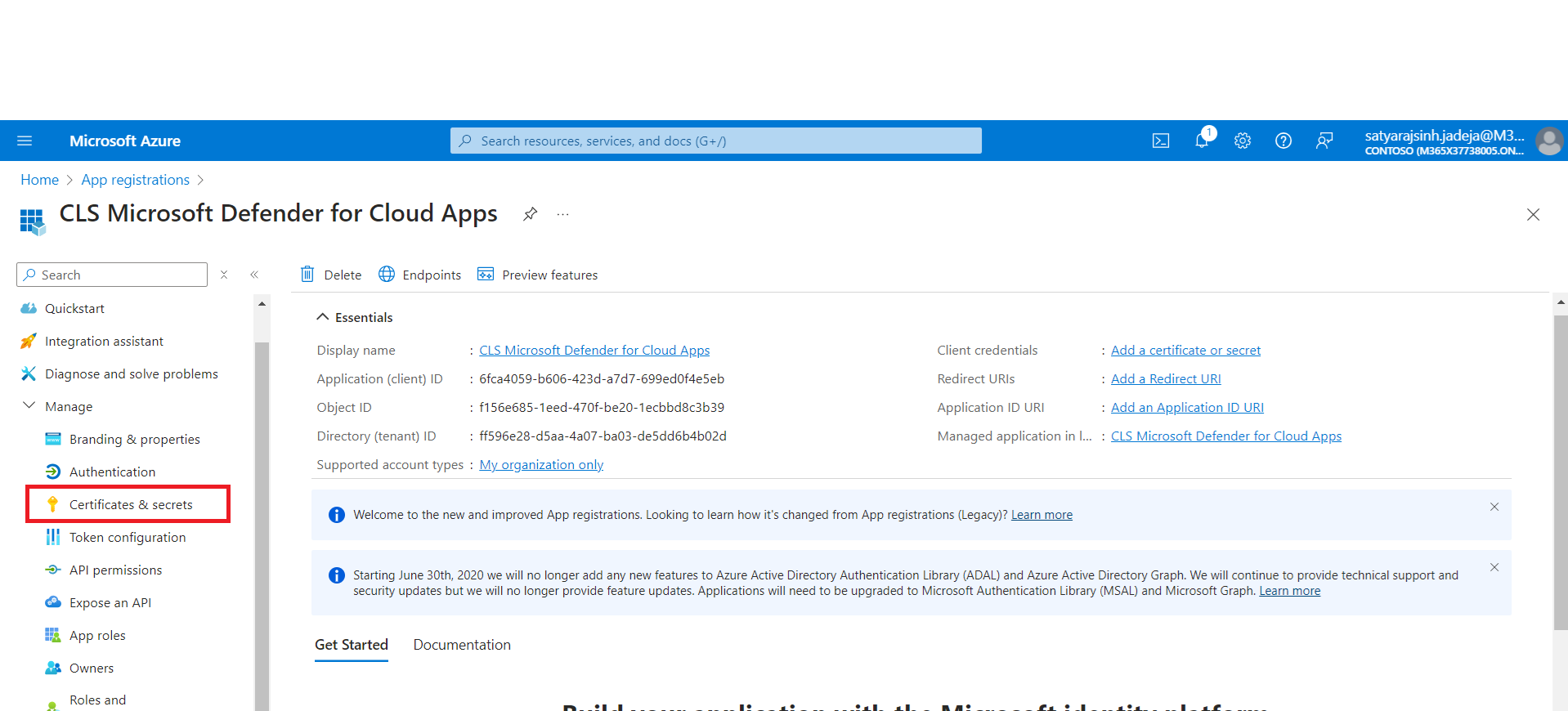Click Add a certificate or secret
1568x711 pixels.
tap(1185, 350)
